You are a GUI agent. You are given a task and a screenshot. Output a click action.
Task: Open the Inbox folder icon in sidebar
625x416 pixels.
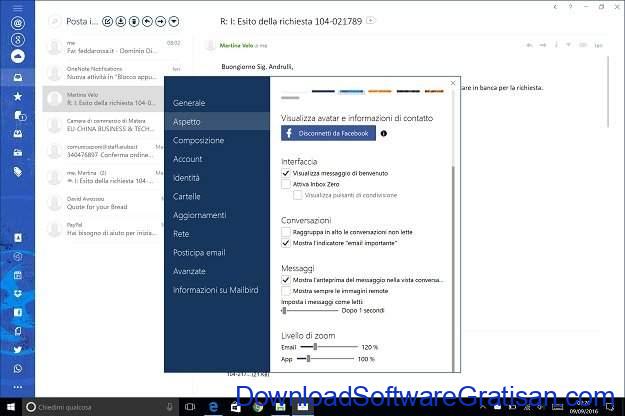(x=18, y=77)
